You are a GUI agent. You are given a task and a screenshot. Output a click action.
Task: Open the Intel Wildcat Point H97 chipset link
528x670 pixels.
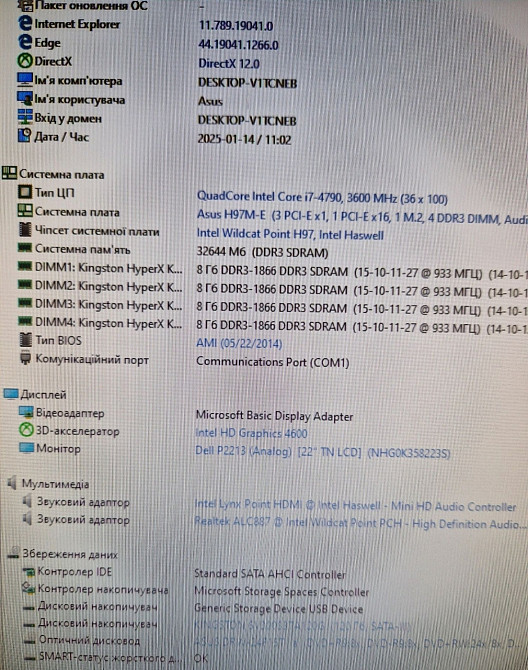290,234
